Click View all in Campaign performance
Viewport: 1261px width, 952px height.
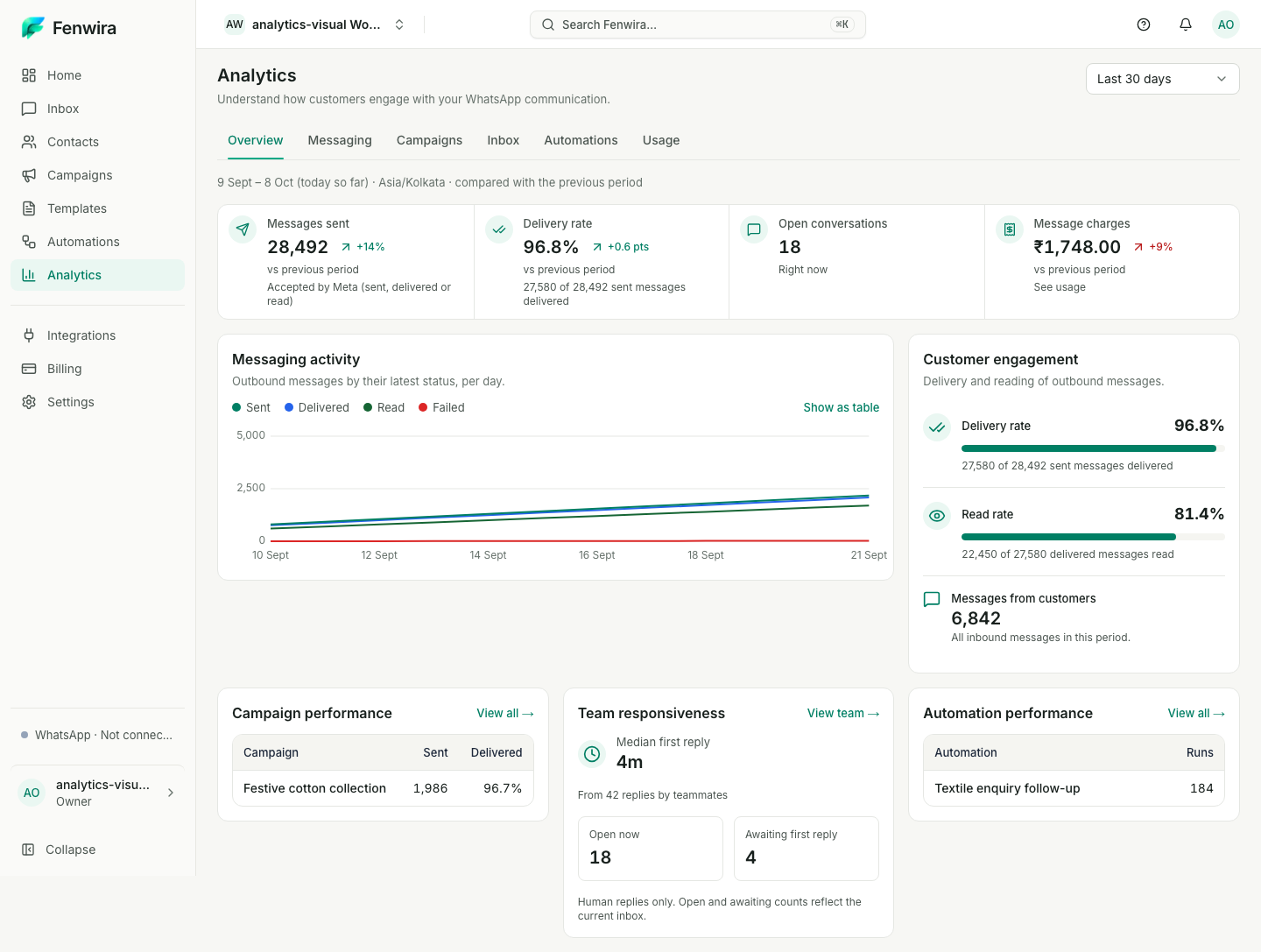(x=505, y=713)
